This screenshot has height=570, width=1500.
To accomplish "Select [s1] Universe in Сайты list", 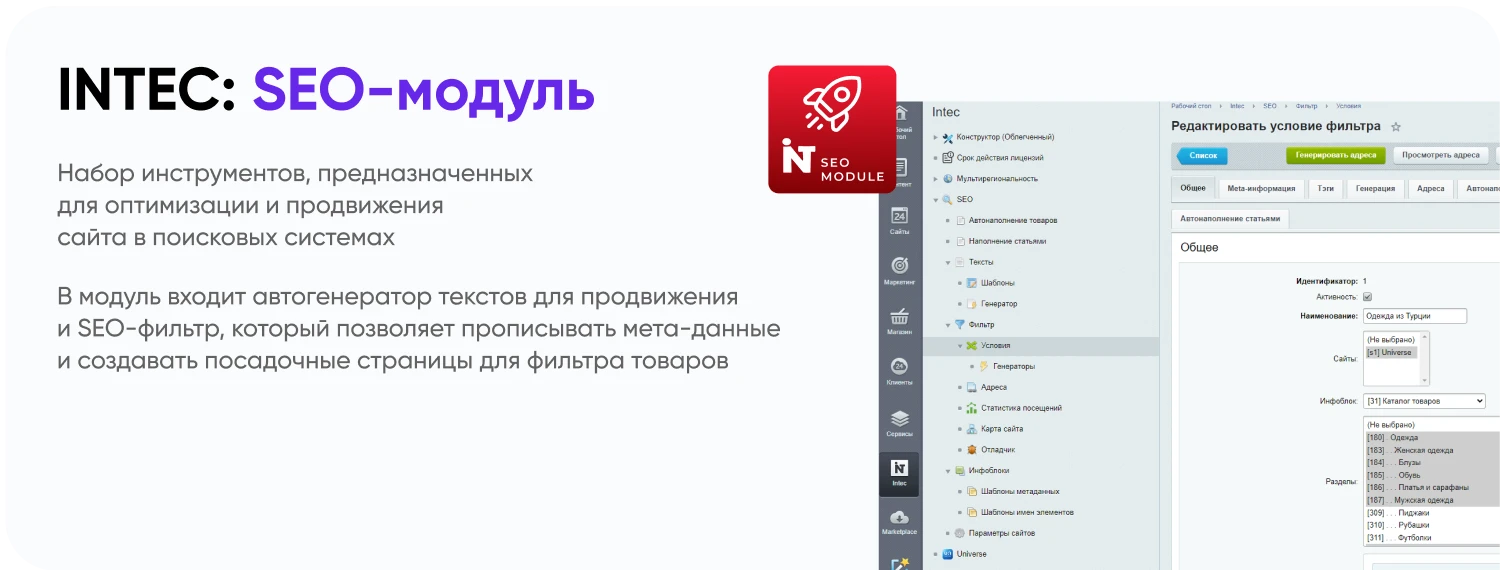I will (1390, 352).
